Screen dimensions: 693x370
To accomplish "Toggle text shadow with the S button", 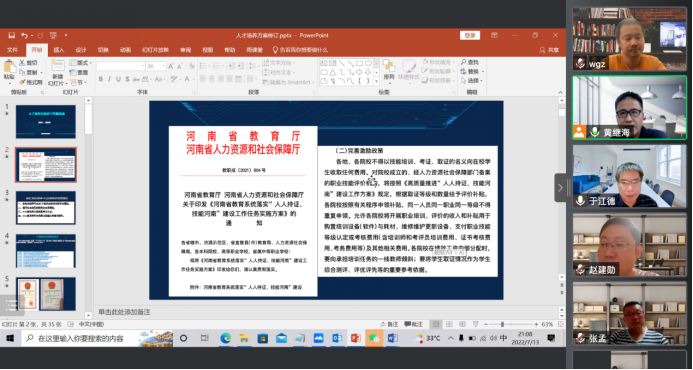I will (x=127, y=79).
